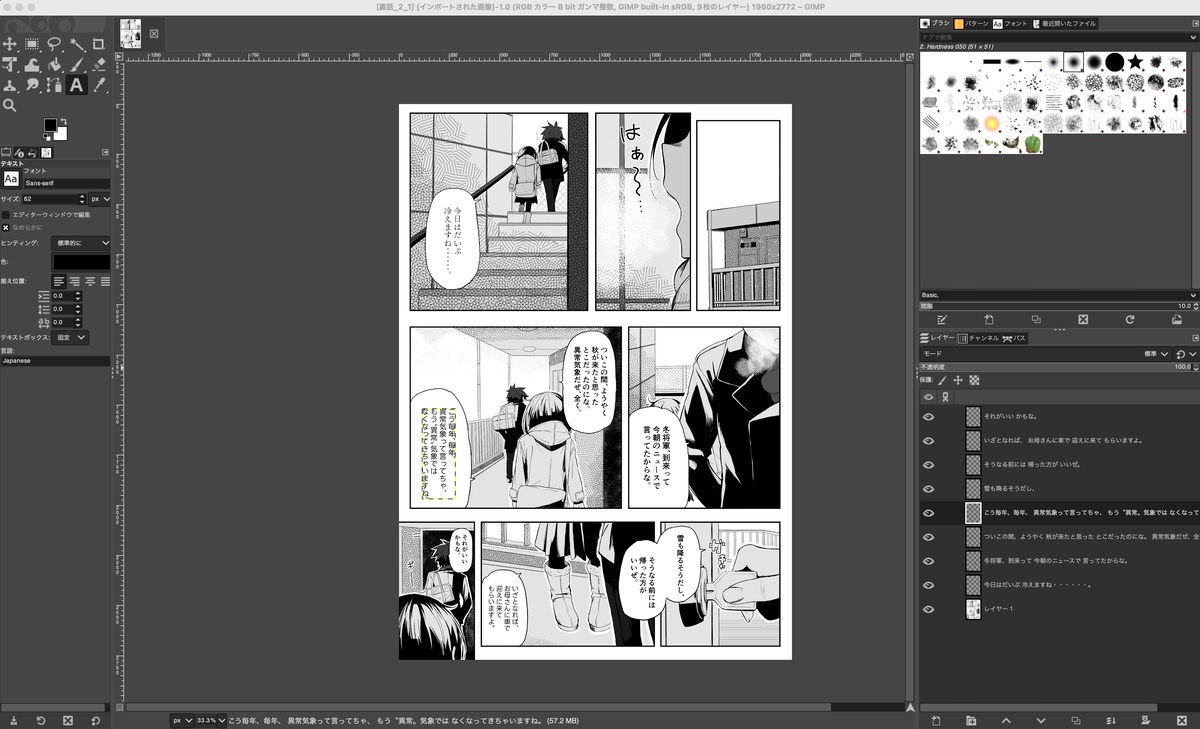1200x729 pixels.
Task: Toggle visibility of レイヤー 1 layer
Action: pyautogui.click(x=928, y=609)
